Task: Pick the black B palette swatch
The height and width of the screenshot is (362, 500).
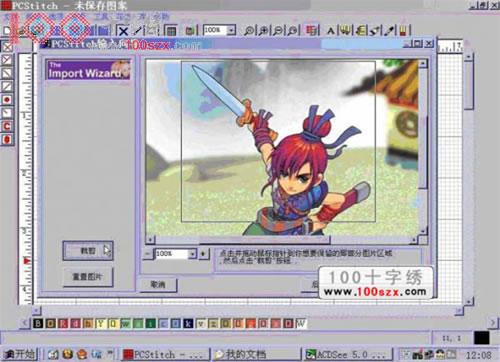Action: click(x=38, y=323)
